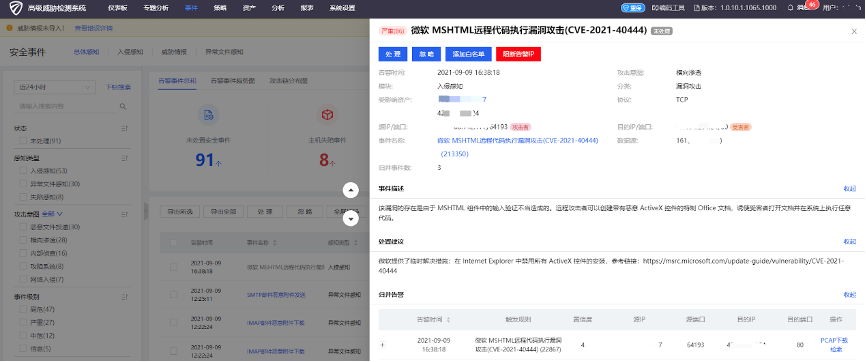Click the 添加白名单 button
This screenshot has height=362, width=866.
click(468, 54)
